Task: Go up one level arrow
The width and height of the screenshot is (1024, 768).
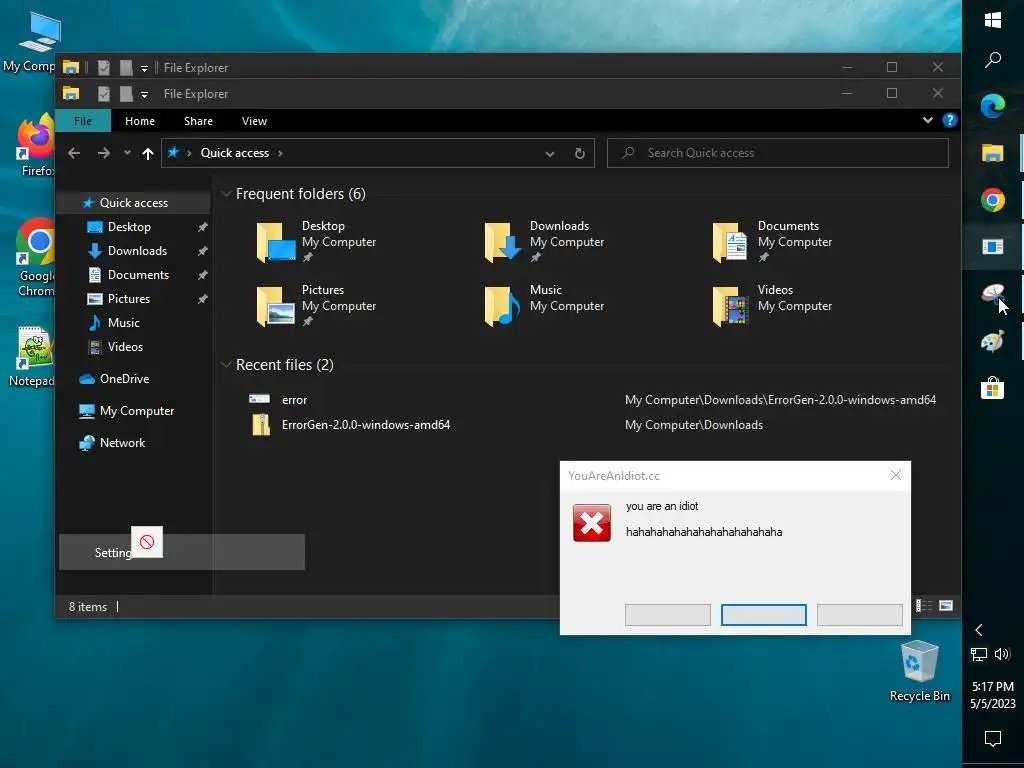Action: [148, 153]
